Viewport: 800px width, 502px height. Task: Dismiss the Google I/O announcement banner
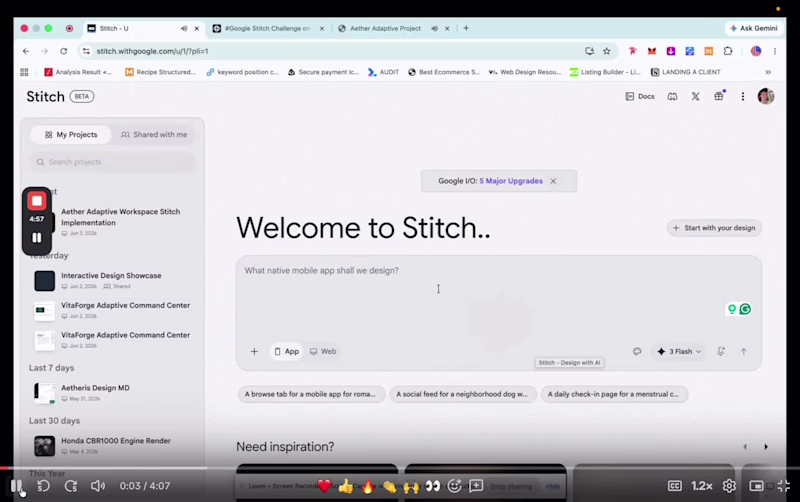pos(553,181)
